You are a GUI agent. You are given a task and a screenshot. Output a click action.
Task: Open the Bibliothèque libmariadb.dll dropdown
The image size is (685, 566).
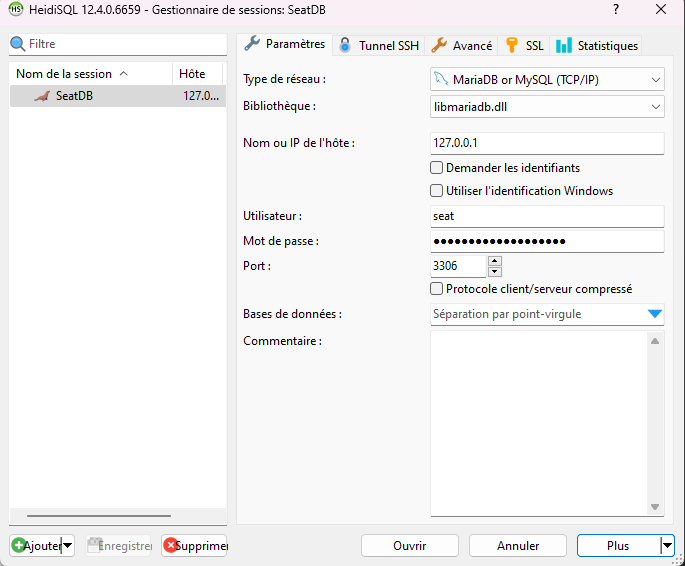pyautogui.click(x=655, y=106)
